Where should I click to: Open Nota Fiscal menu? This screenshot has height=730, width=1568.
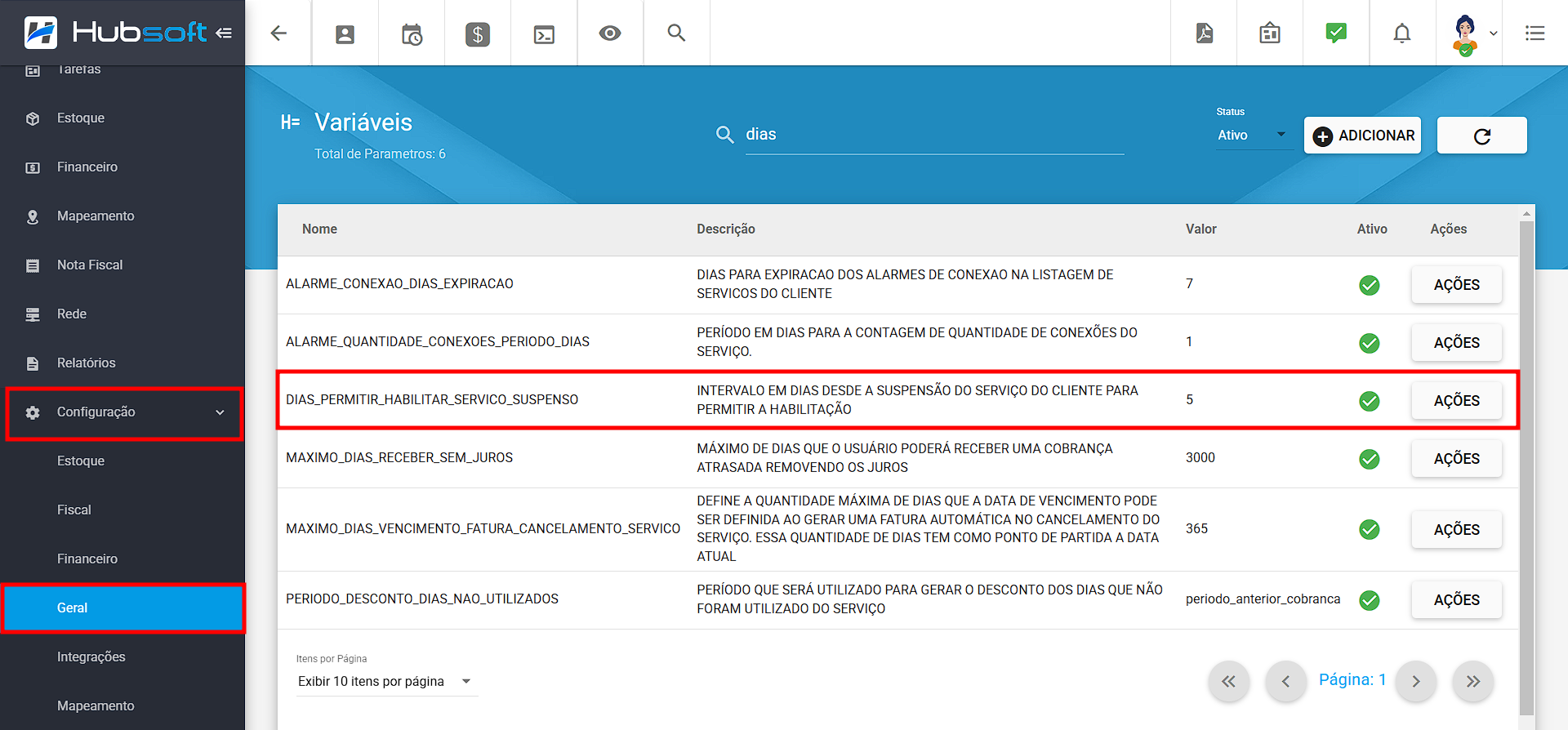click(122, 265)
